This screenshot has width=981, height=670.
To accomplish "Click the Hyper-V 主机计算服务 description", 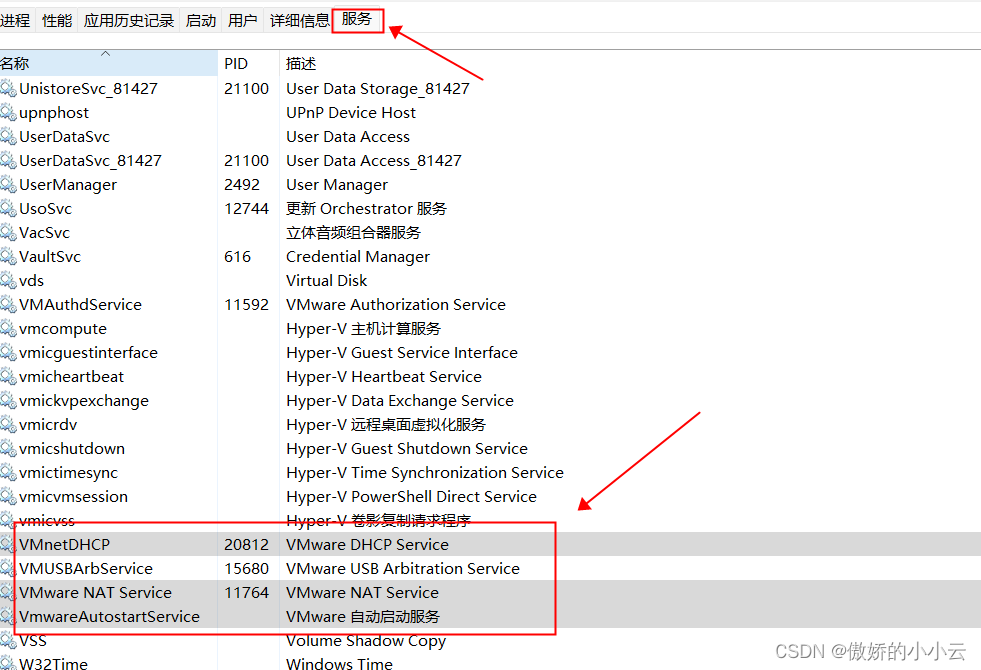I will coord(363,328).
